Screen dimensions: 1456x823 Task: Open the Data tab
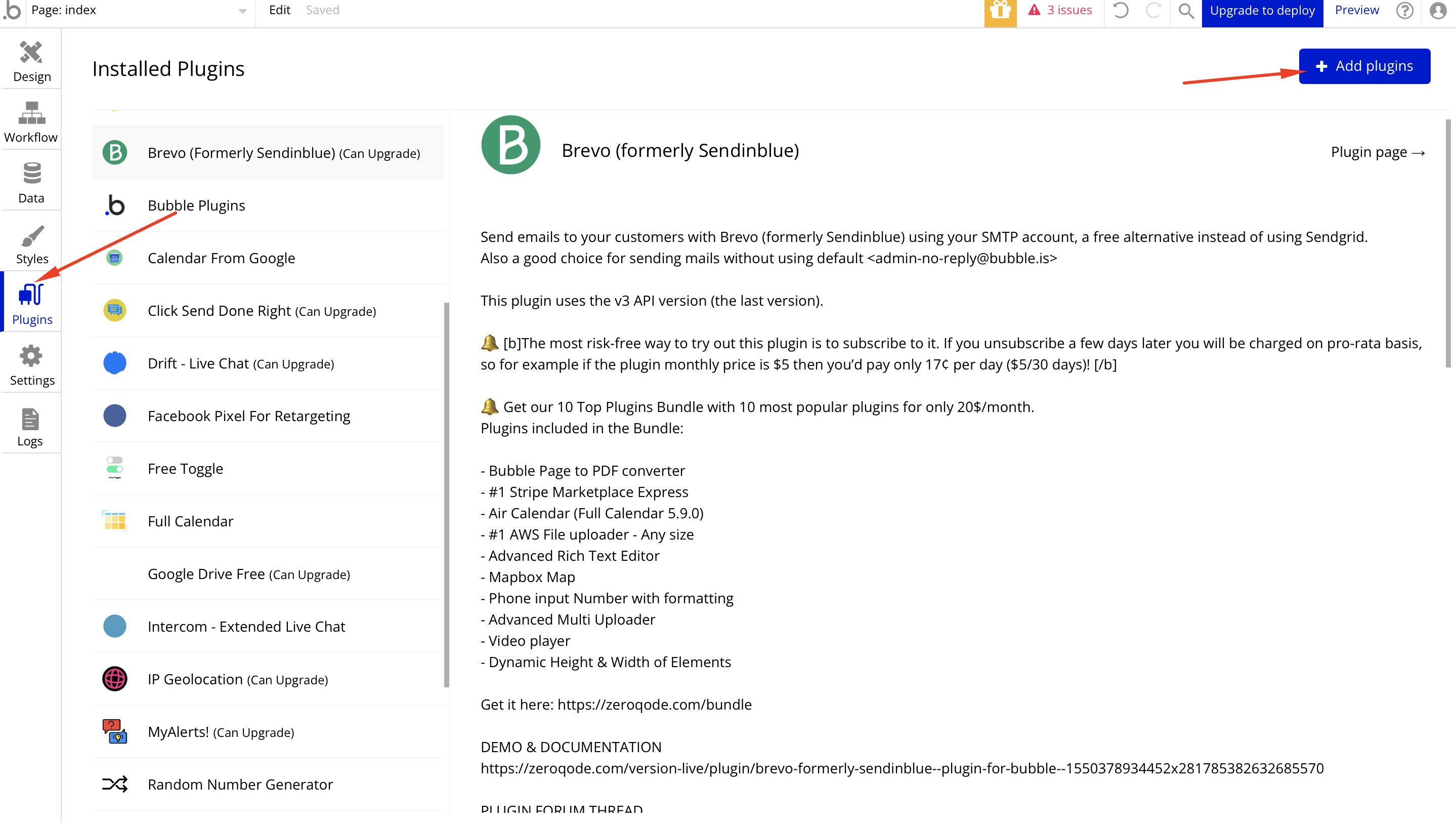click(x=31, y=182)
